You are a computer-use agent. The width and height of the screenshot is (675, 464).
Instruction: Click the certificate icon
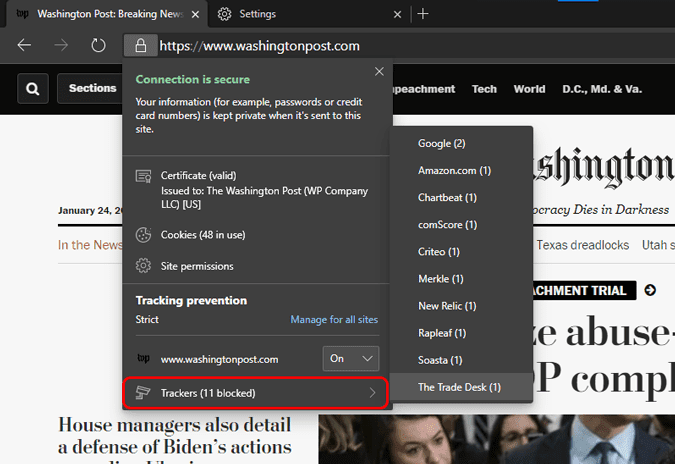tap(143, 176)
